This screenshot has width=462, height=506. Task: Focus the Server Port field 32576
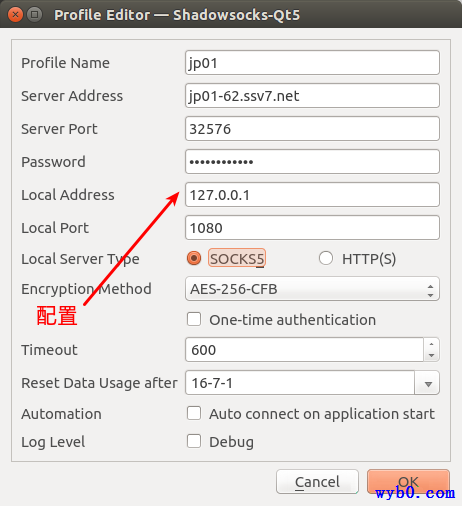coord(312,129)
